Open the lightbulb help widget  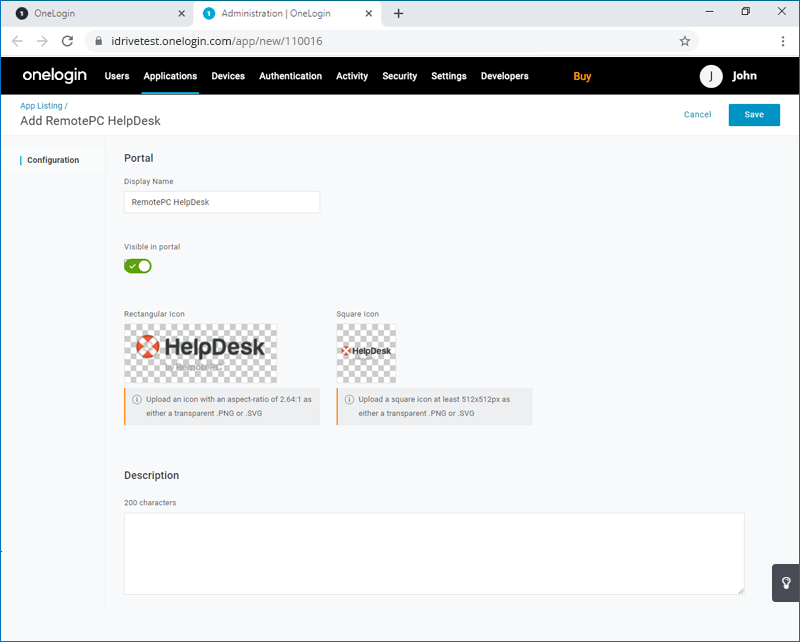784,583
